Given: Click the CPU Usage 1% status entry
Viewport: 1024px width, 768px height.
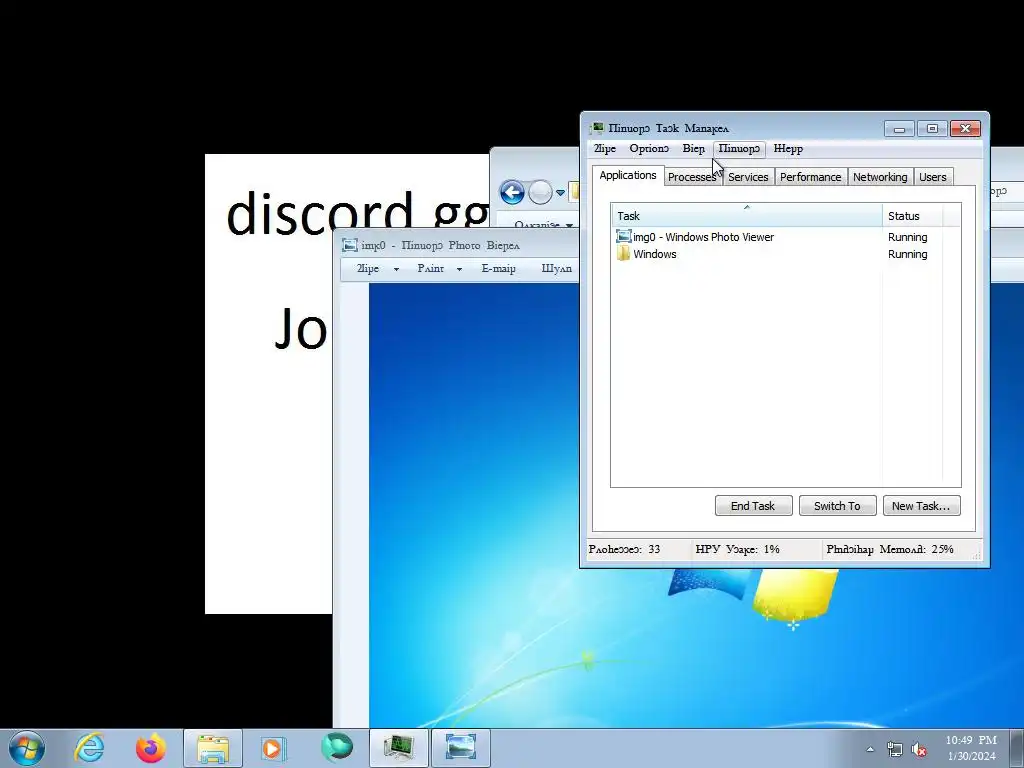Looking at the screenshot, I should point(737,549).
